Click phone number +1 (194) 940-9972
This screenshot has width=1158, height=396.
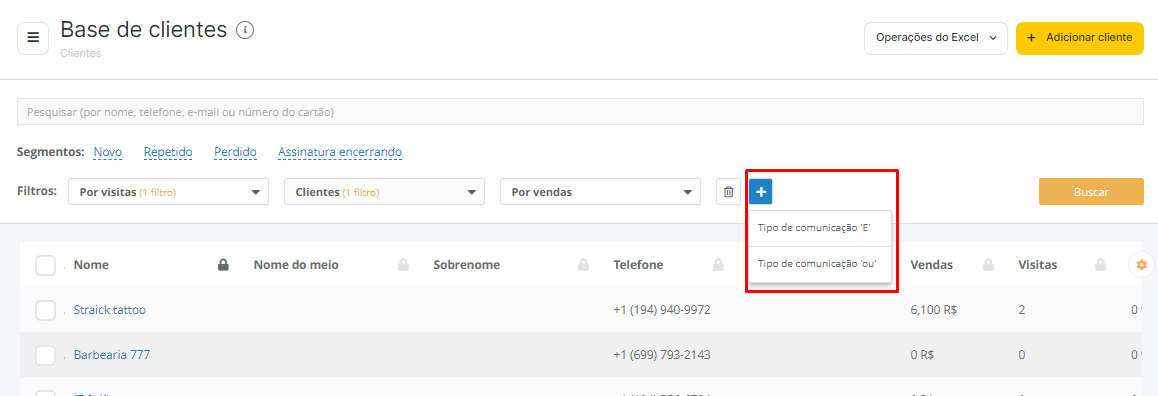[662, 310]
